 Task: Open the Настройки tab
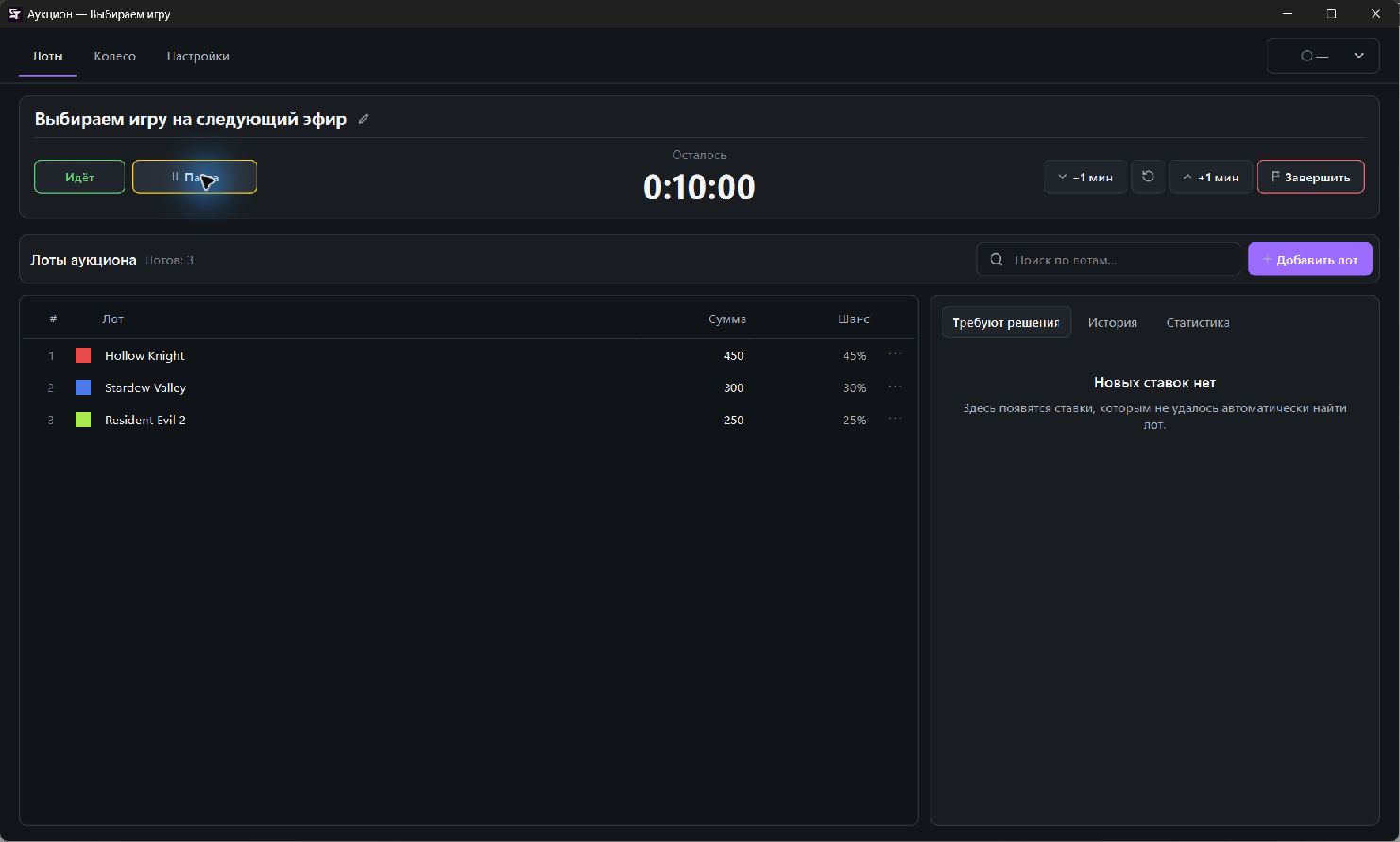tap(197, 56)
